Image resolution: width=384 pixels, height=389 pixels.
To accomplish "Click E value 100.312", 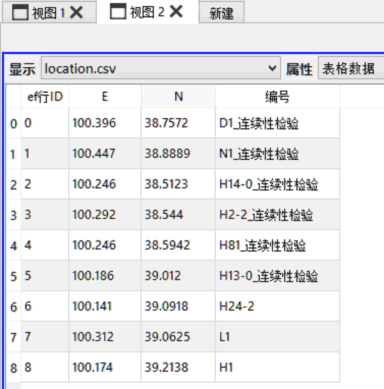I will 105,337.
